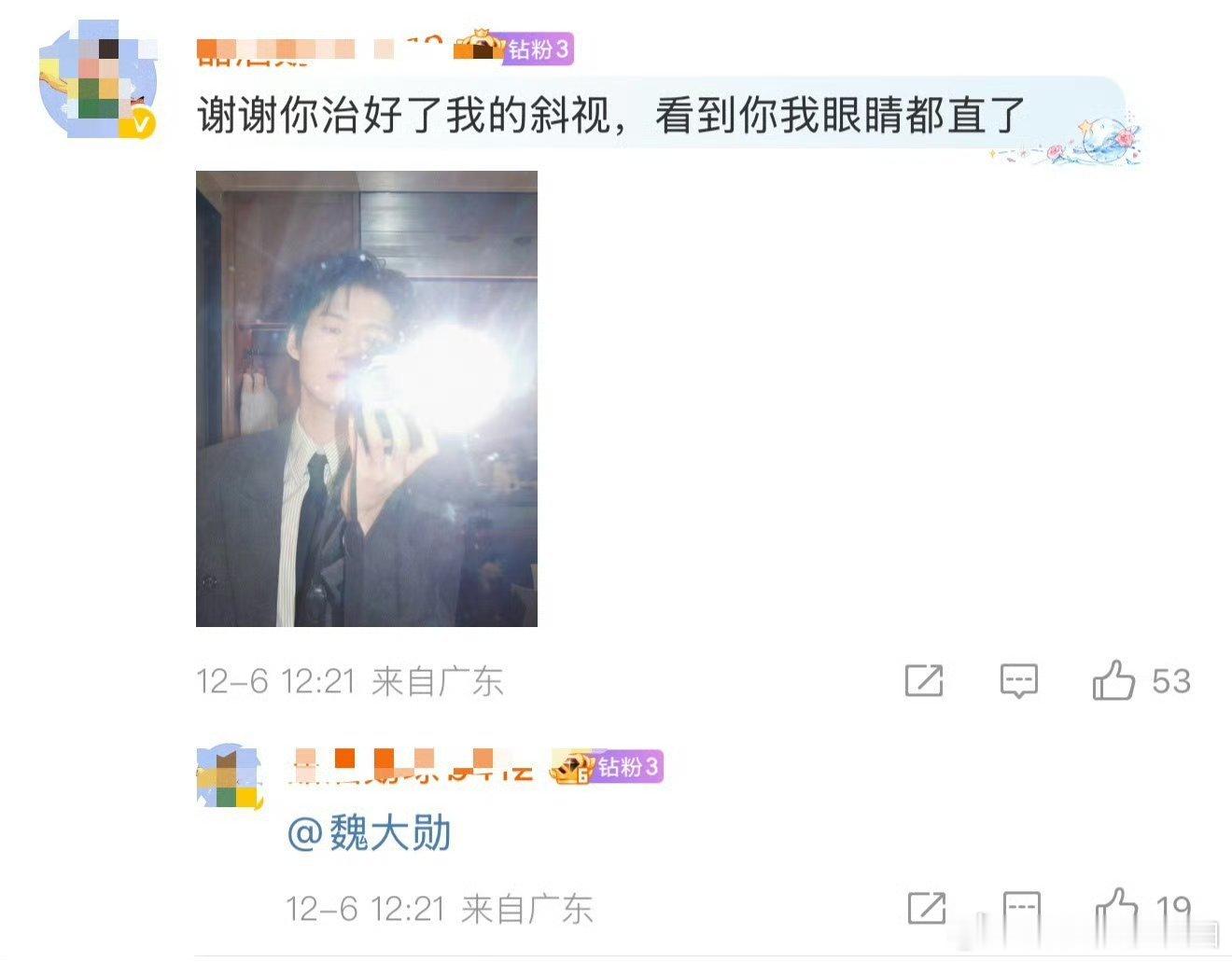Open the 钻粉3 badge of the first commenter

539,49
